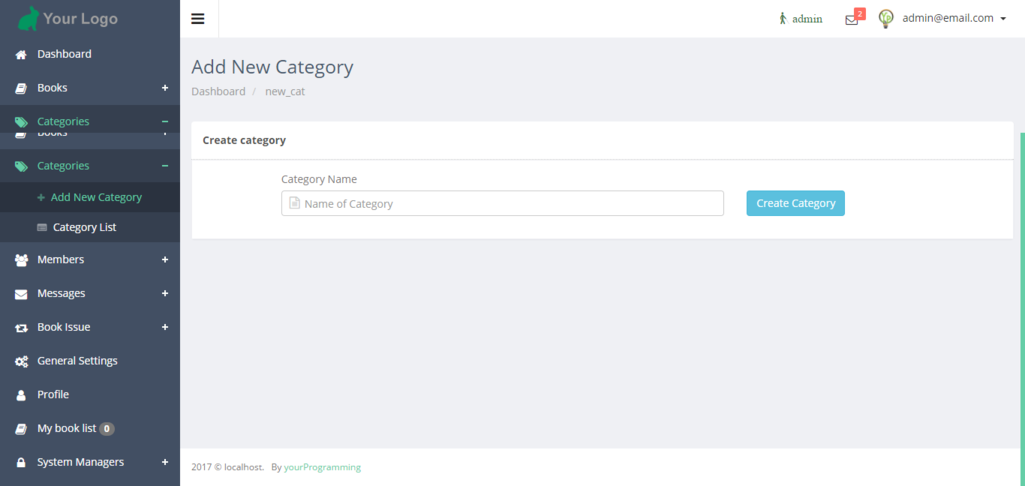The width and height of the screenshot is (1025, 486).
Task: Click the Book Issue exchange icon
Action: [x=20, y=328]
